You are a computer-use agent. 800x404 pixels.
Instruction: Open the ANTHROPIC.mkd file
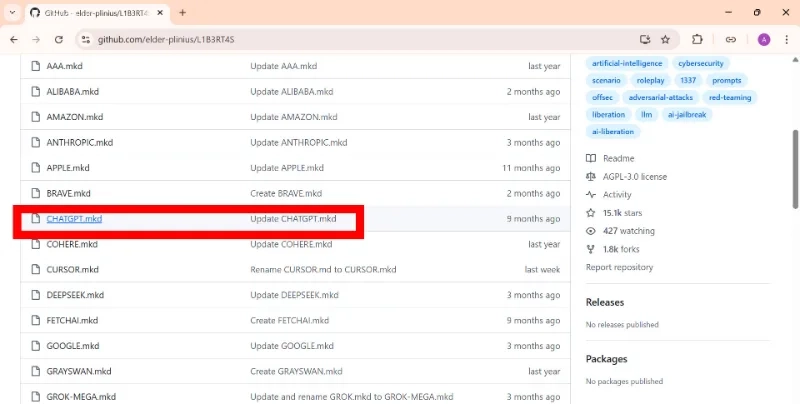coord(80,142)
